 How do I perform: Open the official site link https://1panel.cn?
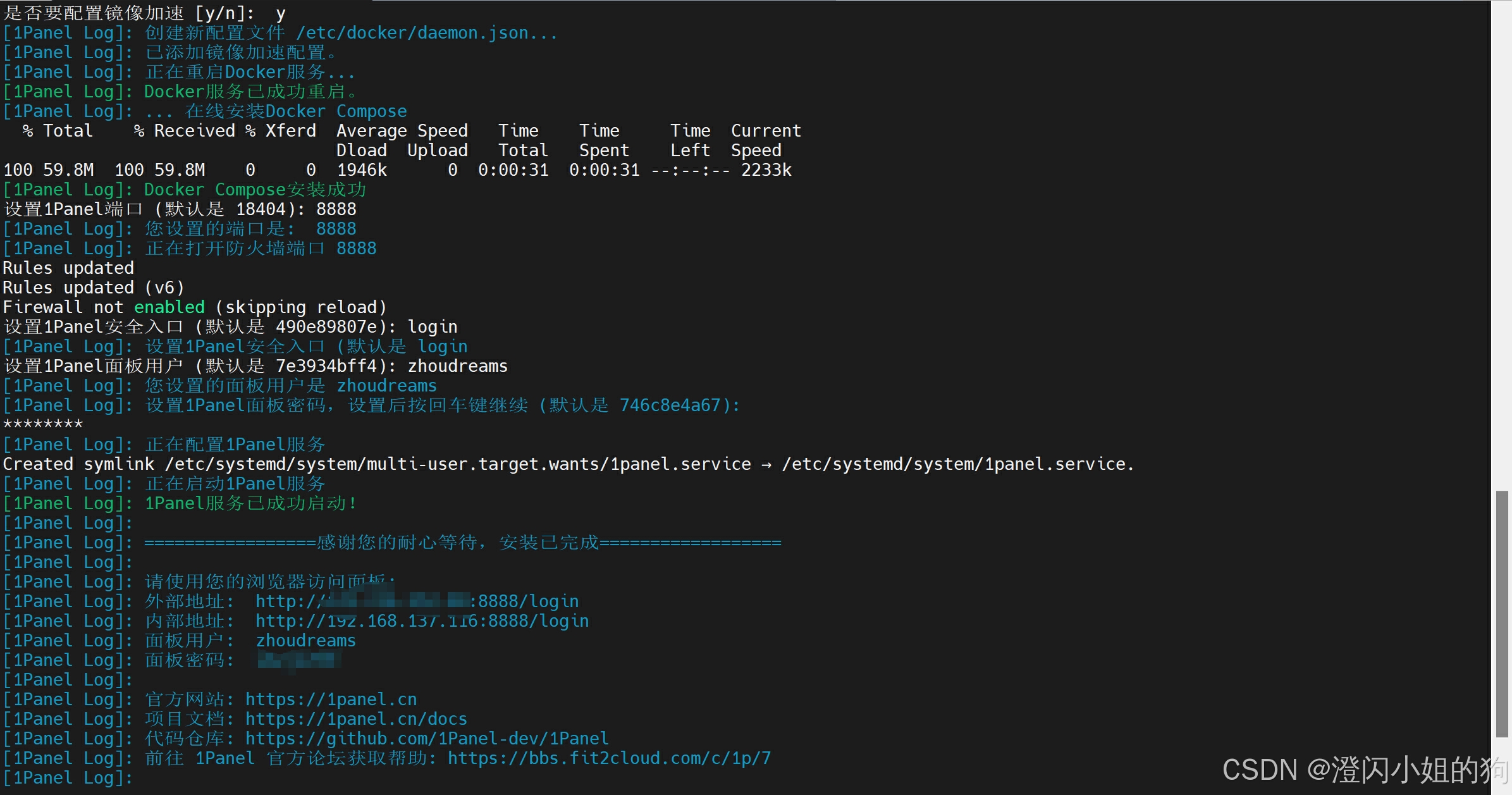pos(331,699)
